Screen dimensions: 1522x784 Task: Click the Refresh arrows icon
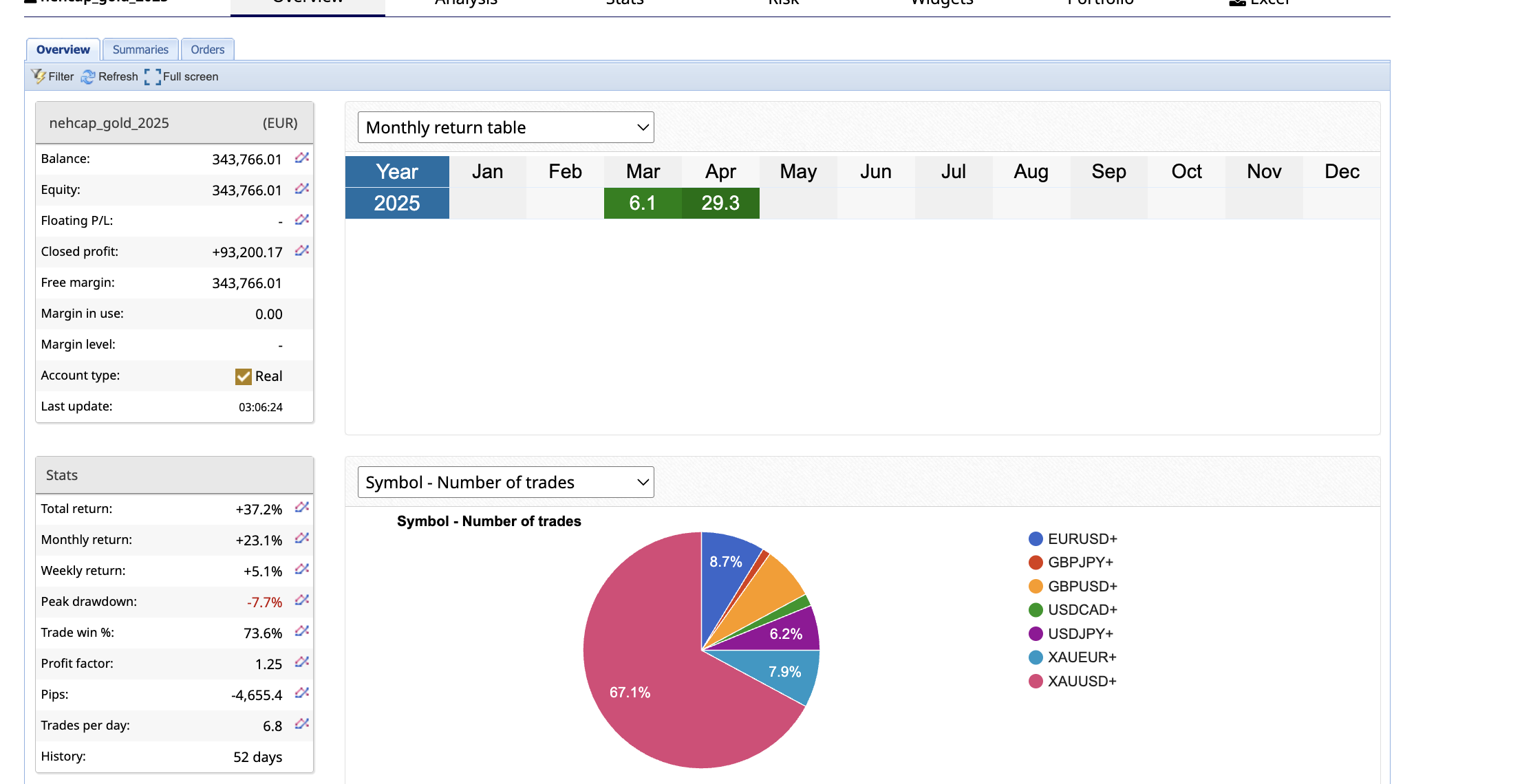88,77
